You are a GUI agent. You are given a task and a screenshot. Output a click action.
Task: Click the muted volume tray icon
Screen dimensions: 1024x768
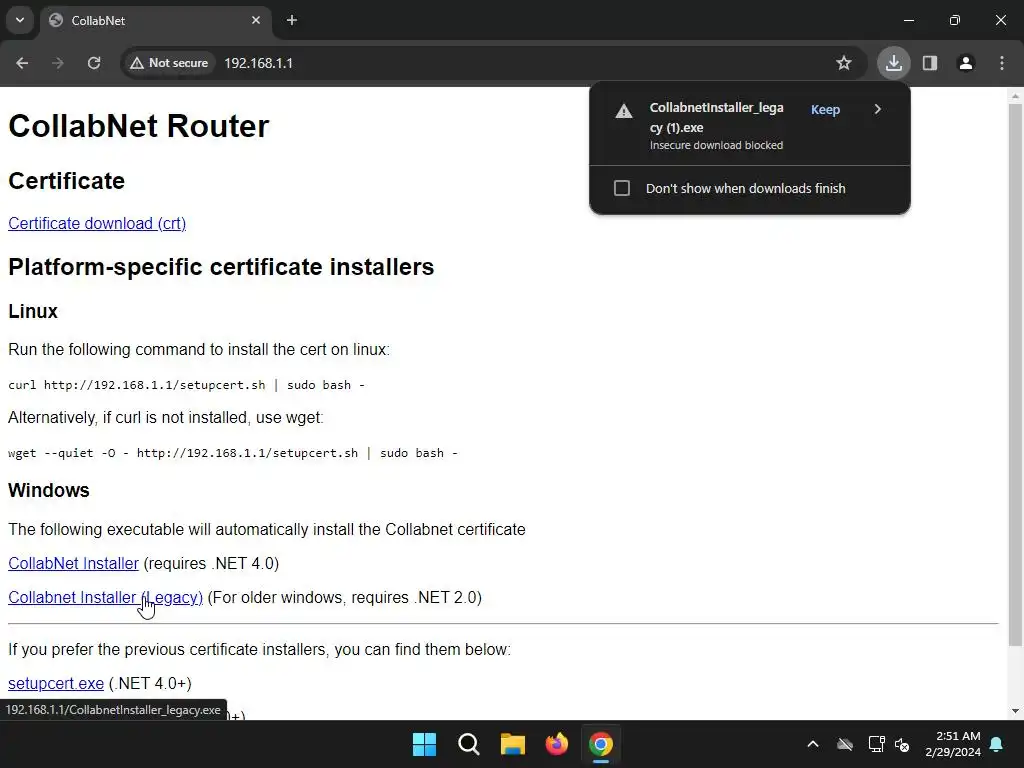coord(902,744)
